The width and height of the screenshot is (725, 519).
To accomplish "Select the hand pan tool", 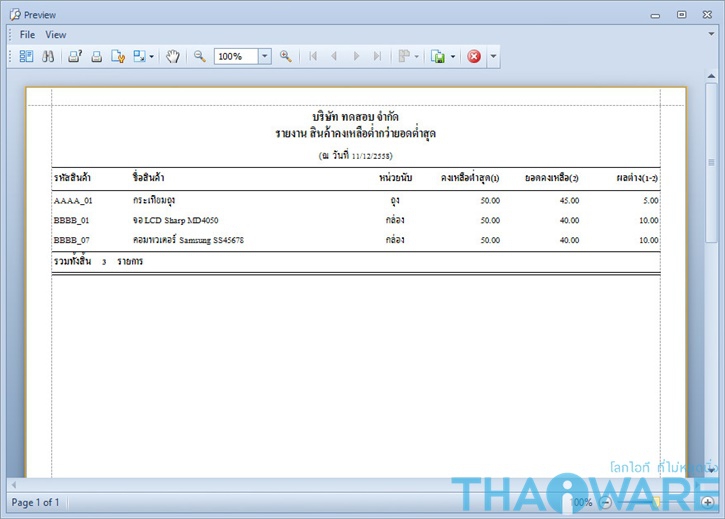I will [x=172, y=56].
